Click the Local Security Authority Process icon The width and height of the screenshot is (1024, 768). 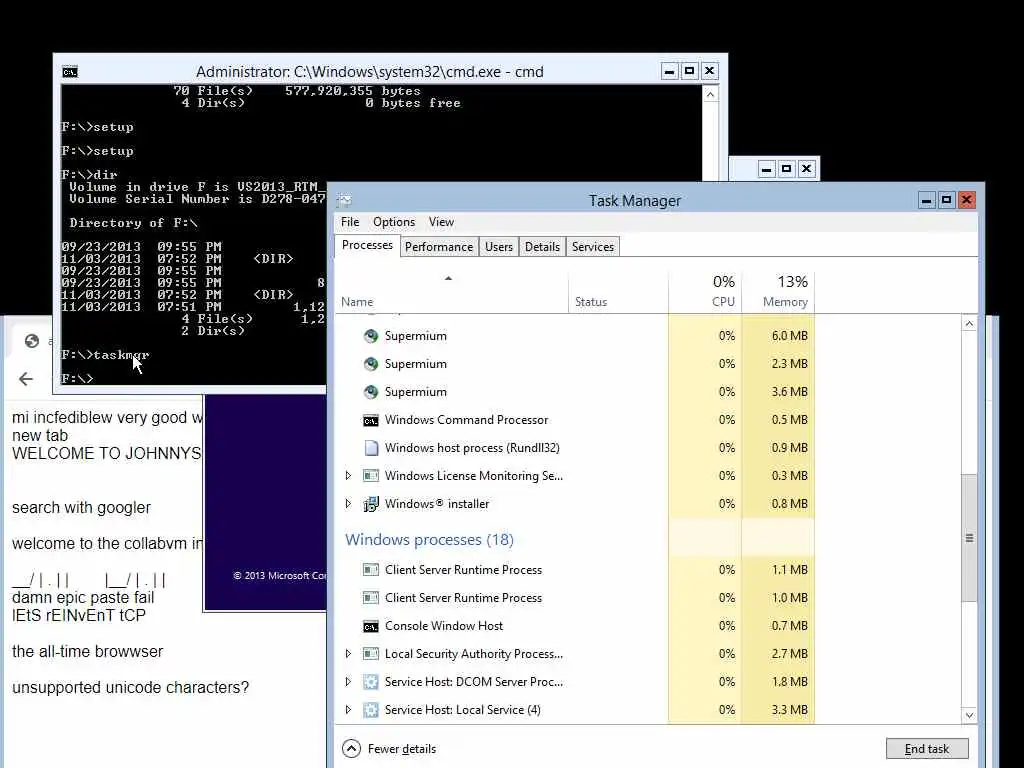pyautogui.click(x=371, y=654)
